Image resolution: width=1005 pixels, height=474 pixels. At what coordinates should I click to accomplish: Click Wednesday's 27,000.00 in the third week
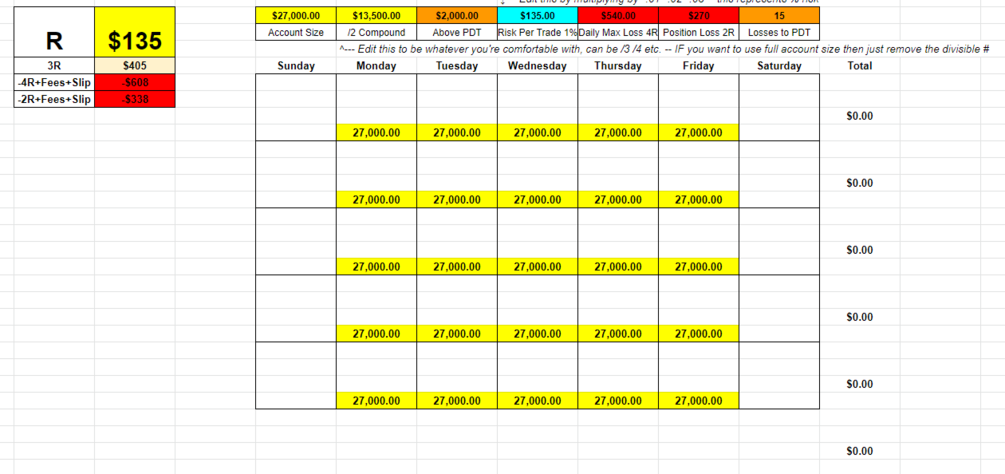tap(537, 266)
